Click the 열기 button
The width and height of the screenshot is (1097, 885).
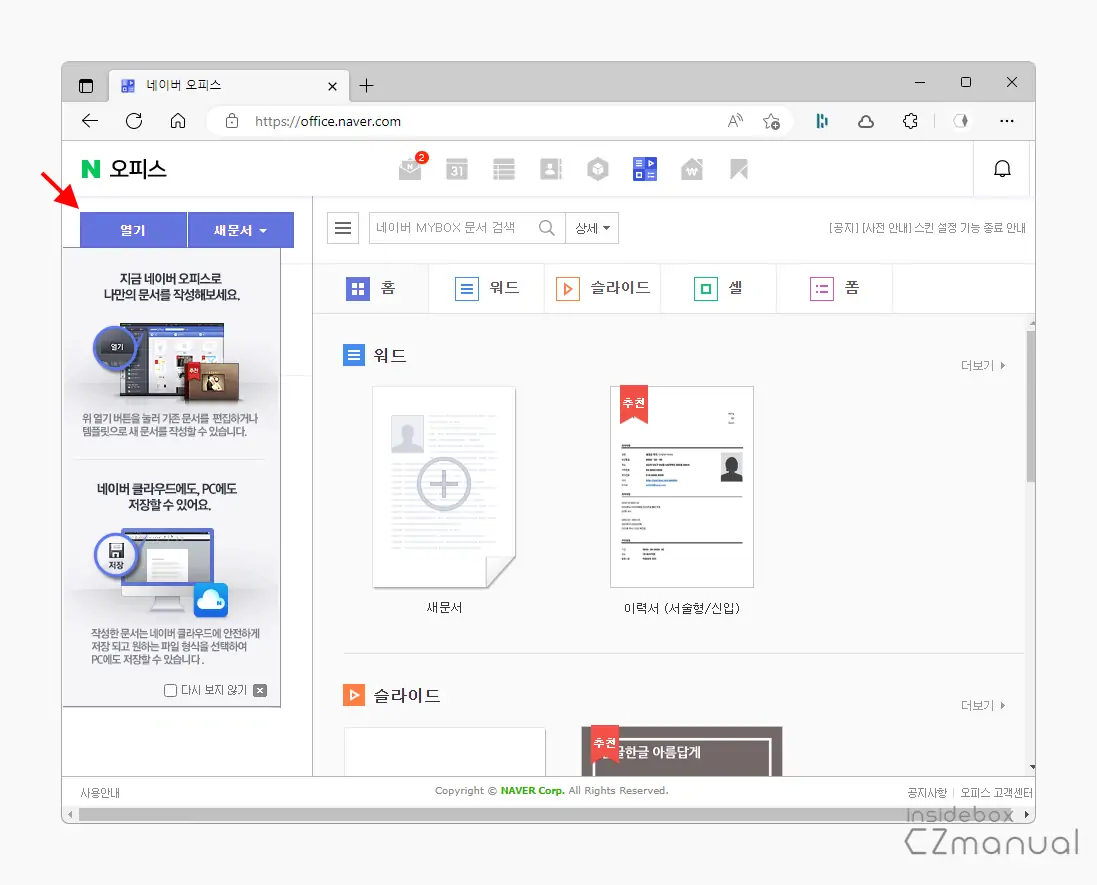pos(133,230)
